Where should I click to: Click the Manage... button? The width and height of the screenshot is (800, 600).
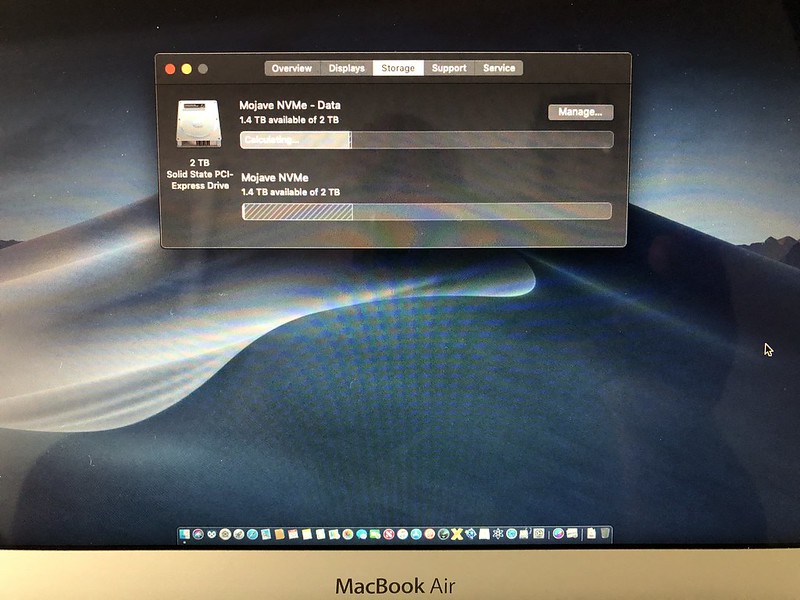click(x=581, y=112)
